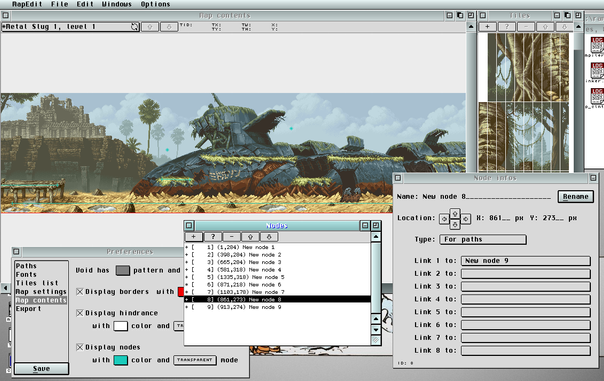Image resolution: width=604 pixels, height=381 pixels.
Task: Open the first red document icon on the desktop
Action: click(597, 45)
